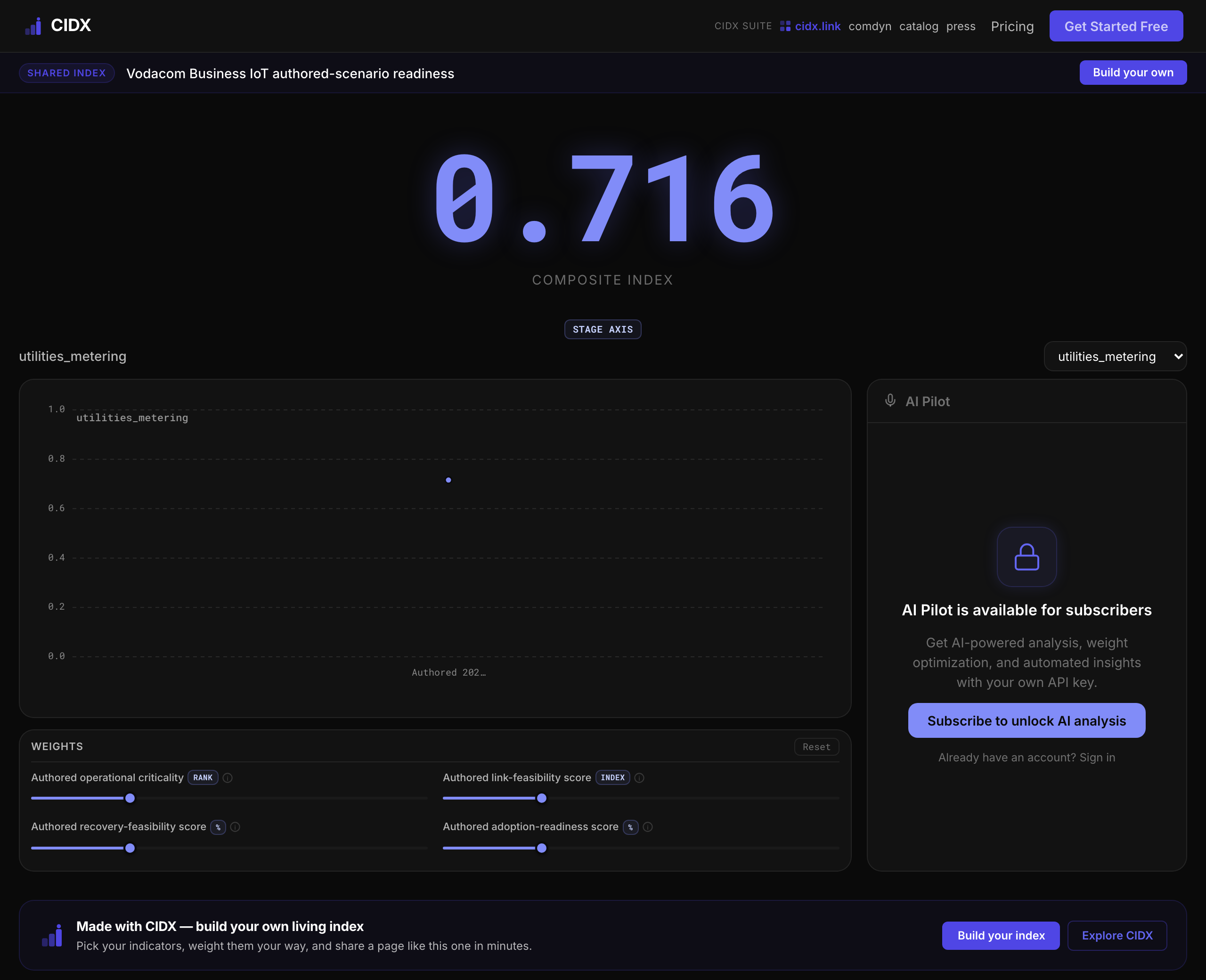The image size is (1206, 980).
Task: Click 'AI Pilot is available for subscribers' heading
Action: pyautogui.click(x=1027, y=610)
